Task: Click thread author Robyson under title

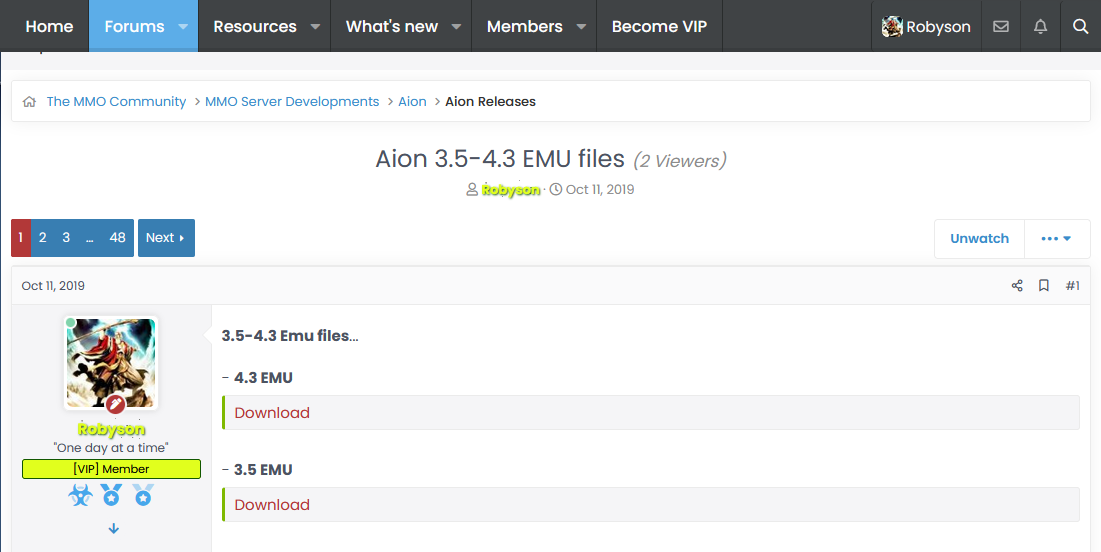Action: (x=510, y=190)
